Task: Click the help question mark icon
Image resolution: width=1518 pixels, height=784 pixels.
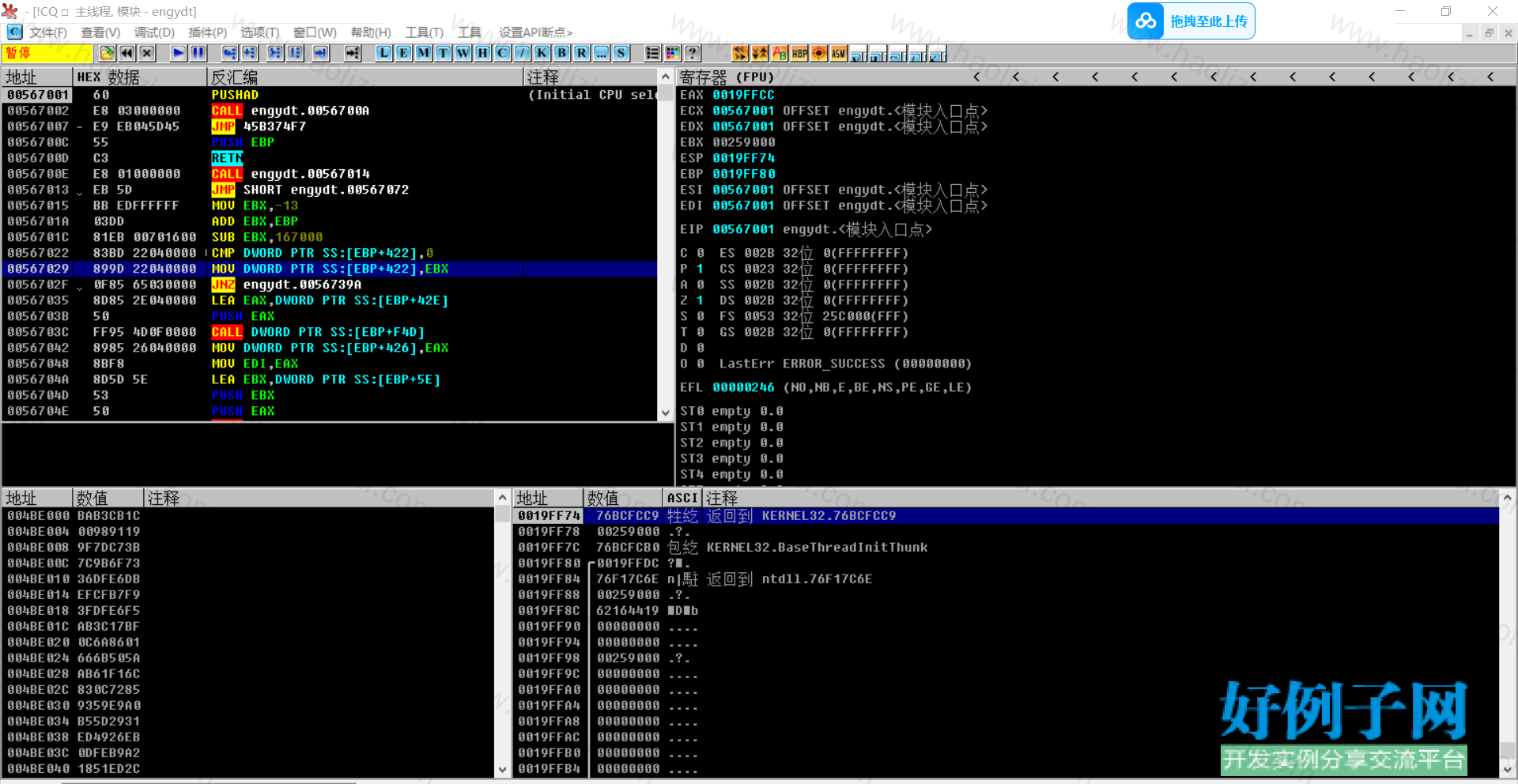Action: coord(693,53)
